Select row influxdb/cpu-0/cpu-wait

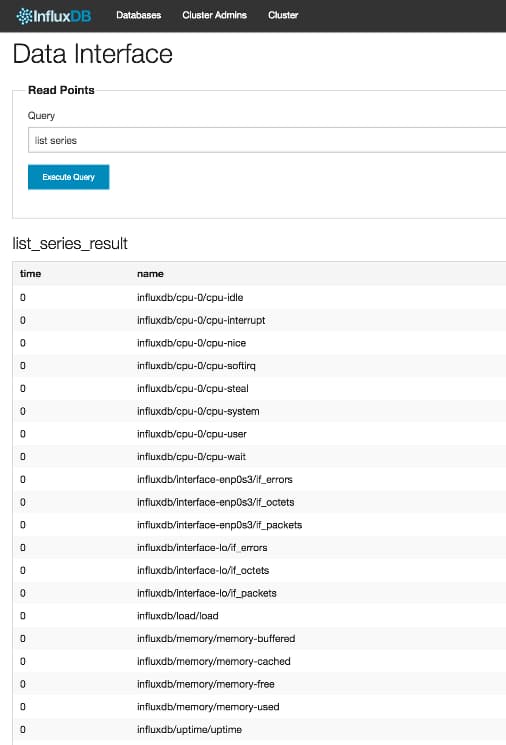259,457
